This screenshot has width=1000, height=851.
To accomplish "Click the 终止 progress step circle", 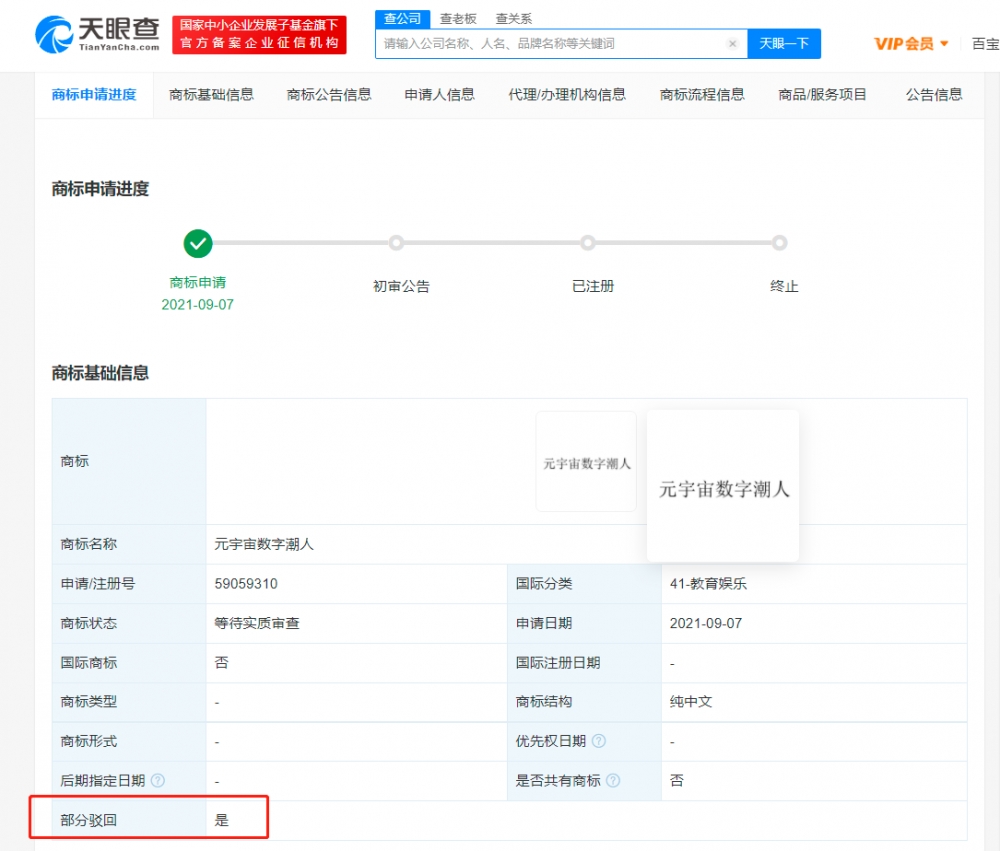I will 779,243.
